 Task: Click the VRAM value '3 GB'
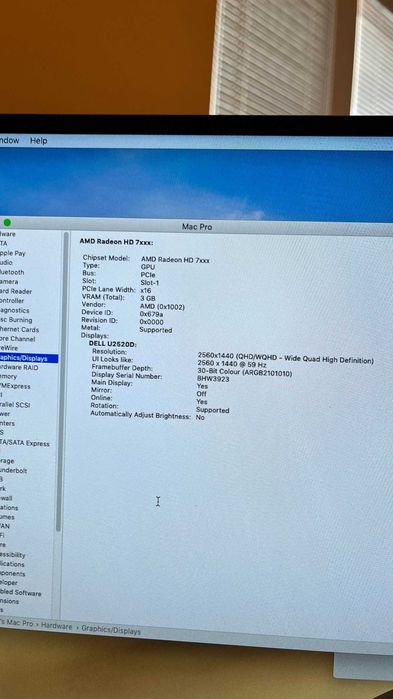click(x=148, y=298)
